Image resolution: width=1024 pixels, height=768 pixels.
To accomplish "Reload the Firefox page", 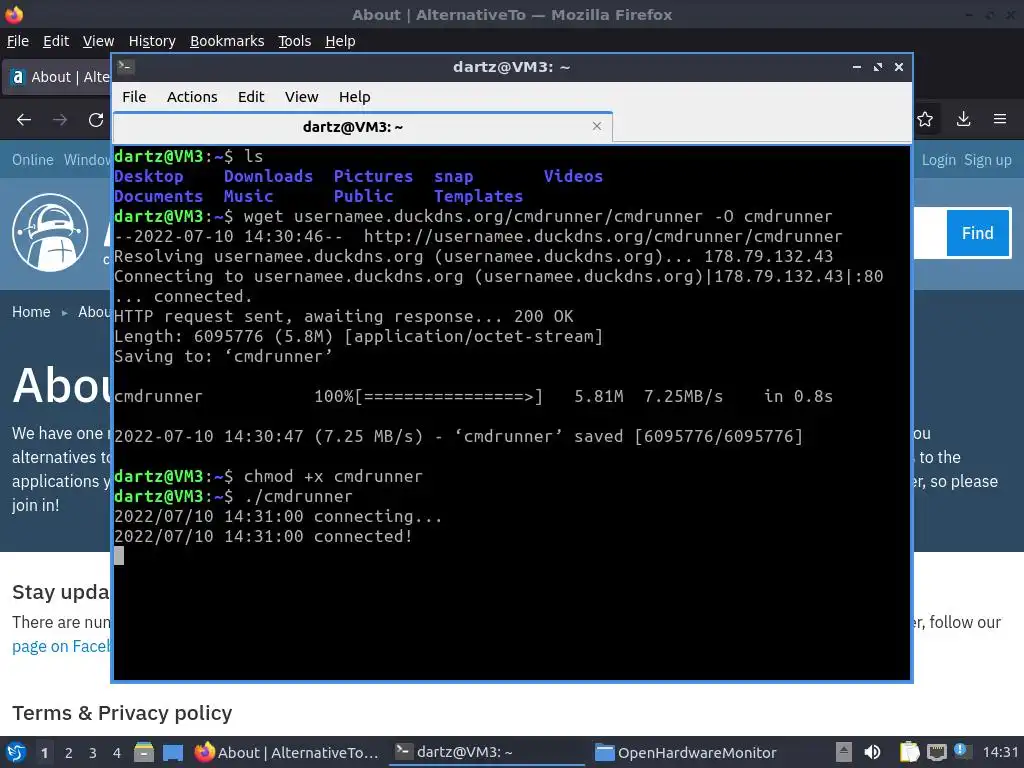I will pos(96,120).
